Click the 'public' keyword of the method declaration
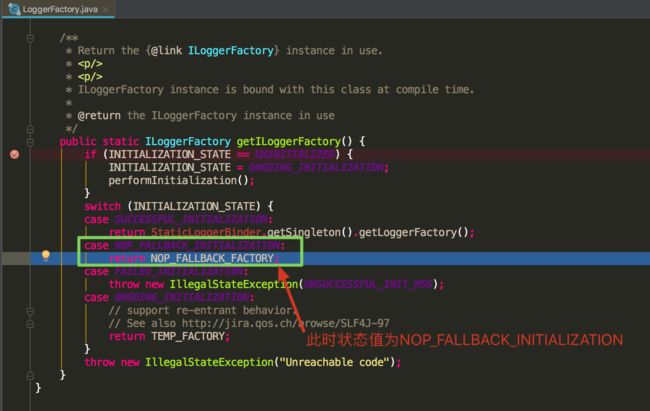650x411 pixels. 78,141
